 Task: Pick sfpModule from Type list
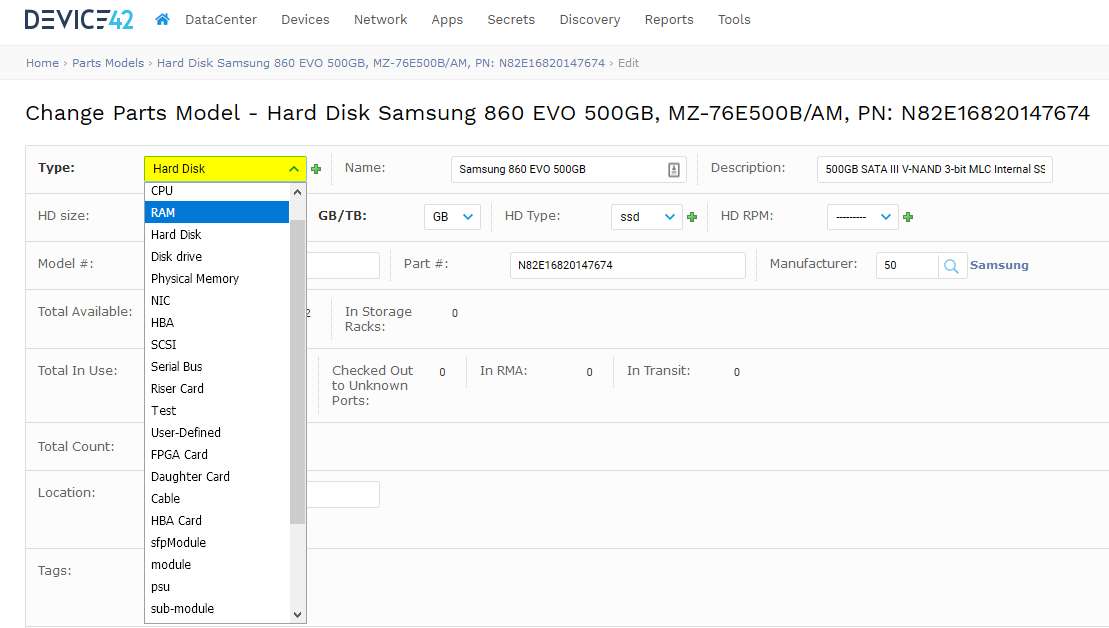click(217, 541)
